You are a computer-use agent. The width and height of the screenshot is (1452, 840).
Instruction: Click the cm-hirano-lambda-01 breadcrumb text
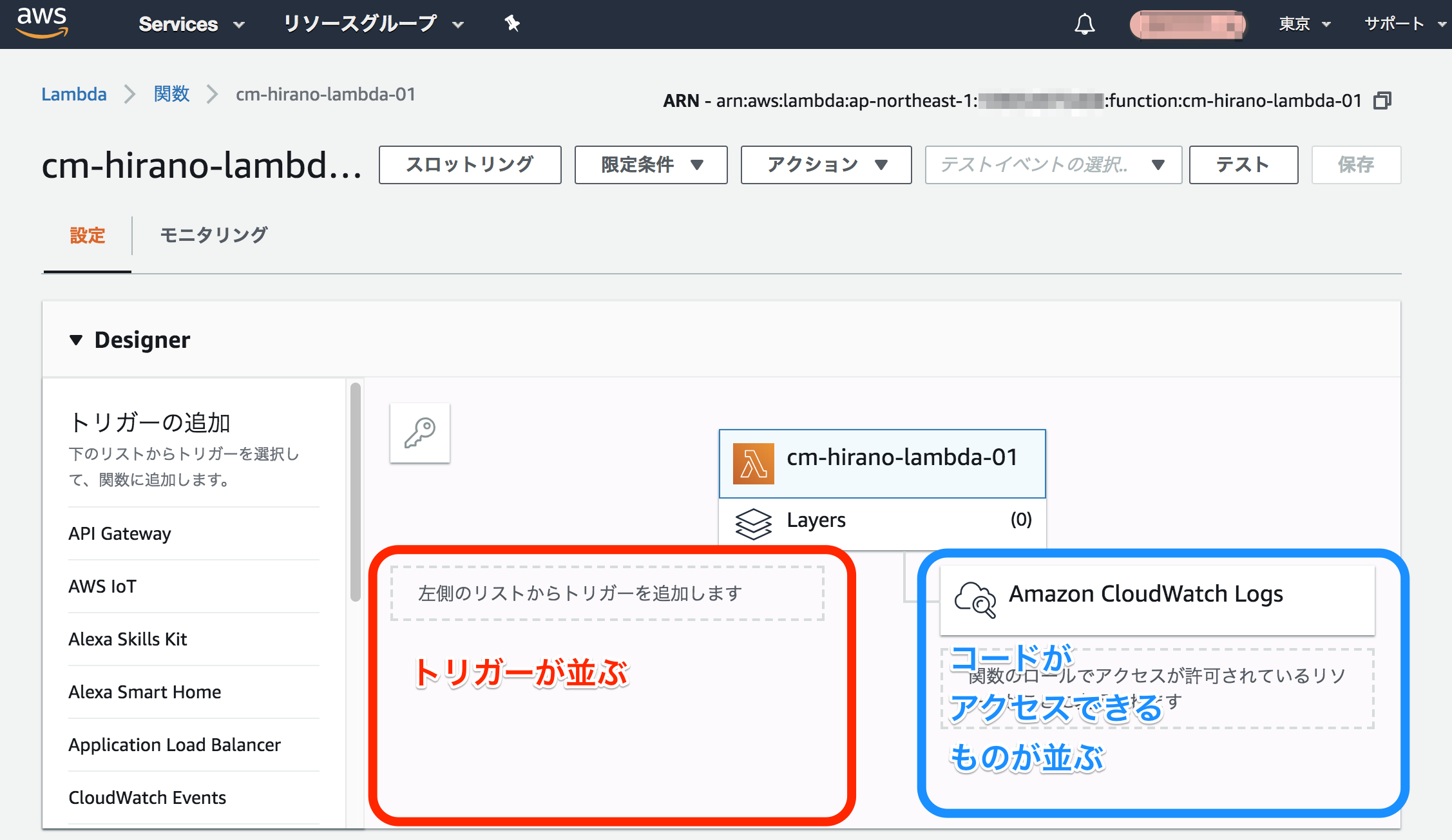325,95
